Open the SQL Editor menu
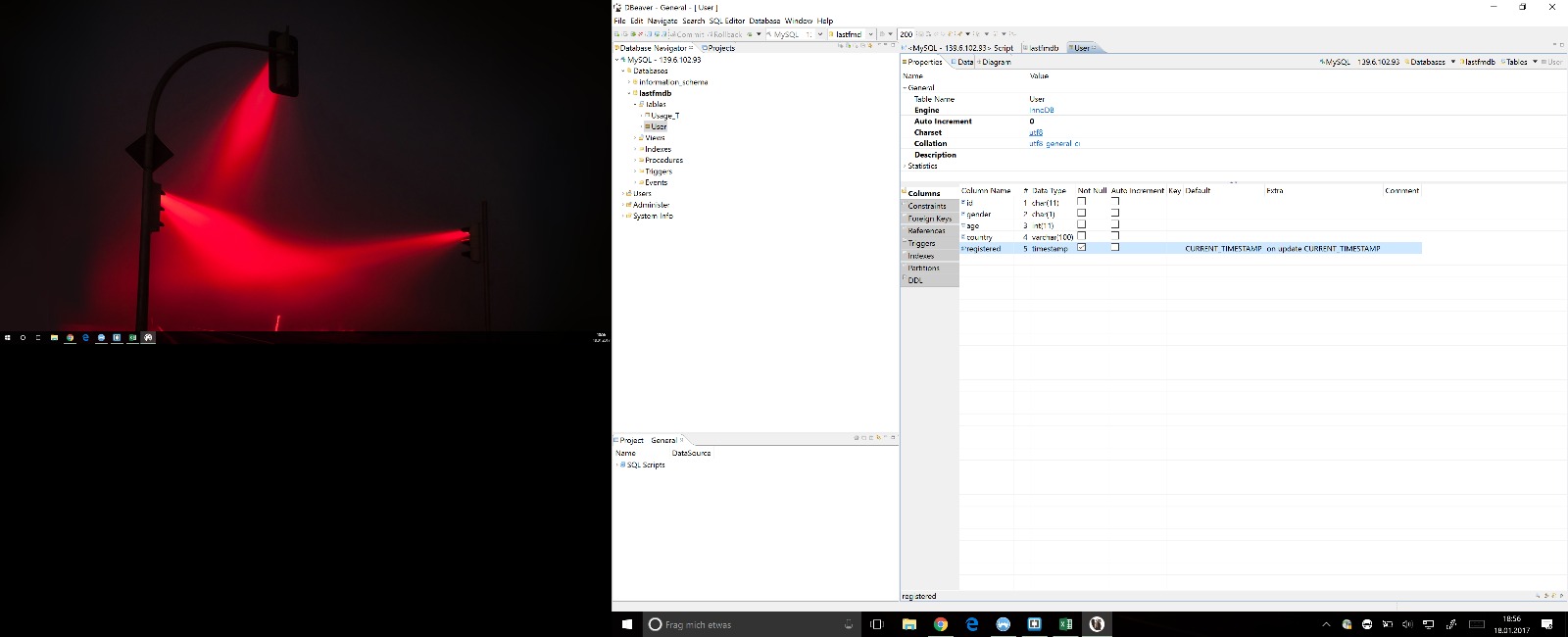 [726, 21]
